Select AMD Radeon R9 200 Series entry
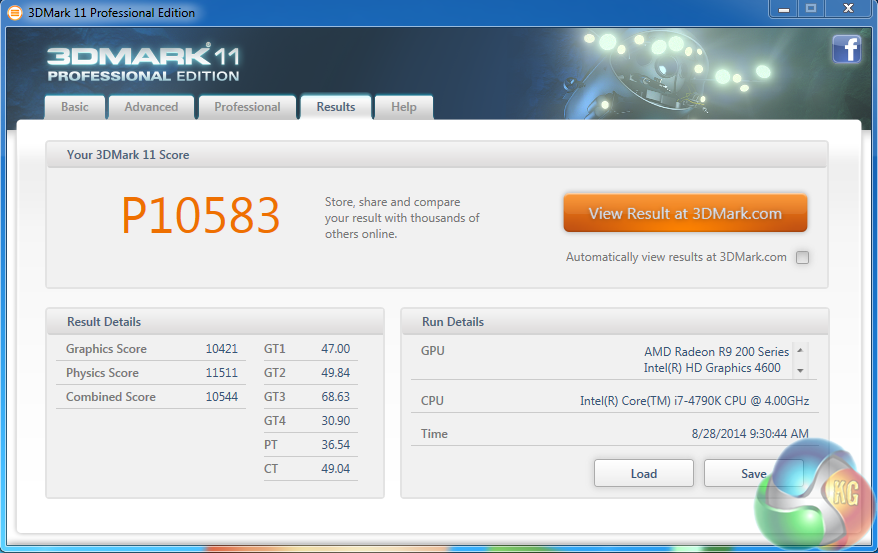Image resolution: width=878 pixels, height=553 pixels. click(716, 352)
